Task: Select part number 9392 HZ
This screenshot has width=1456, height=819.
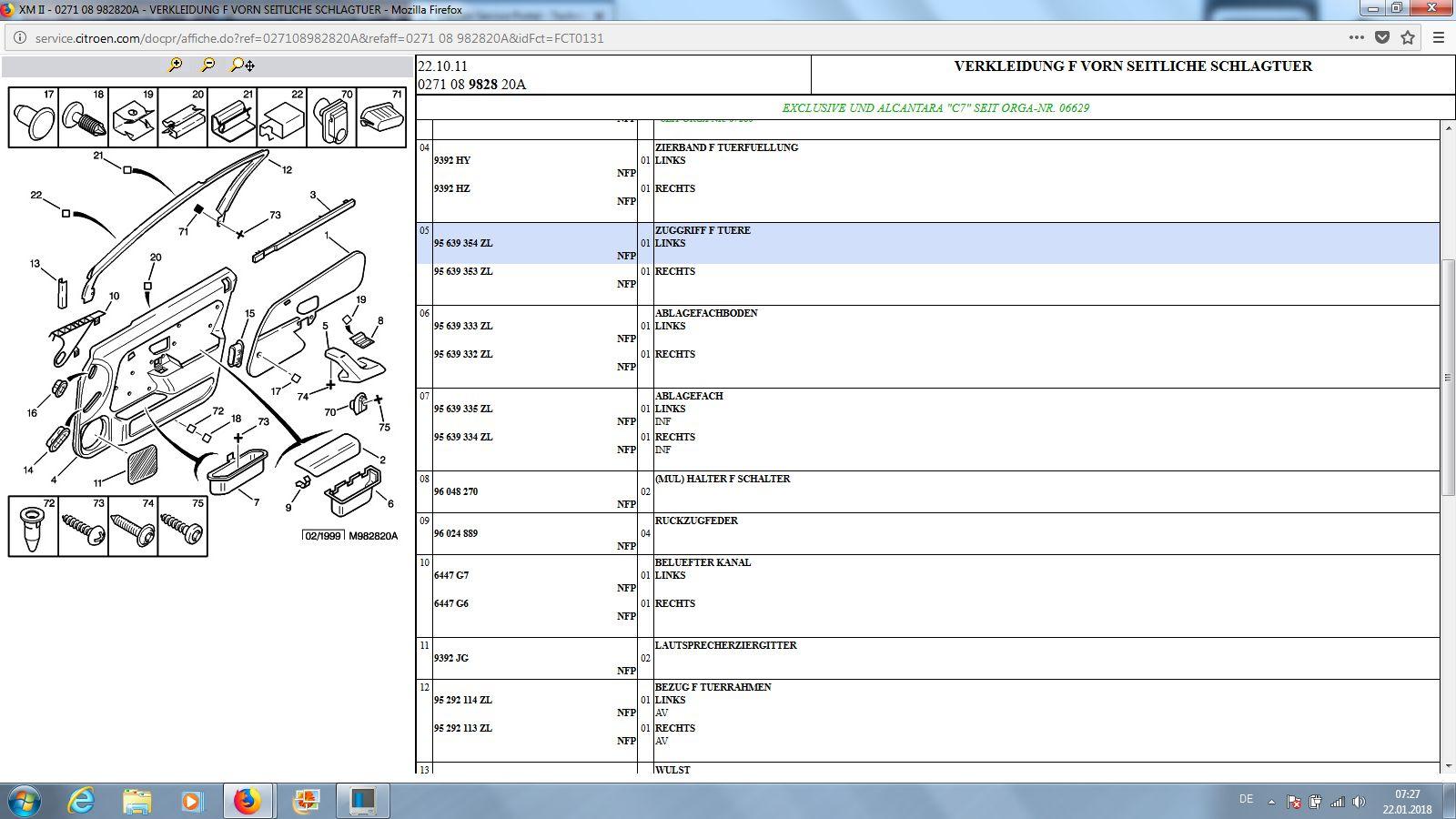Action: (452, 188)
